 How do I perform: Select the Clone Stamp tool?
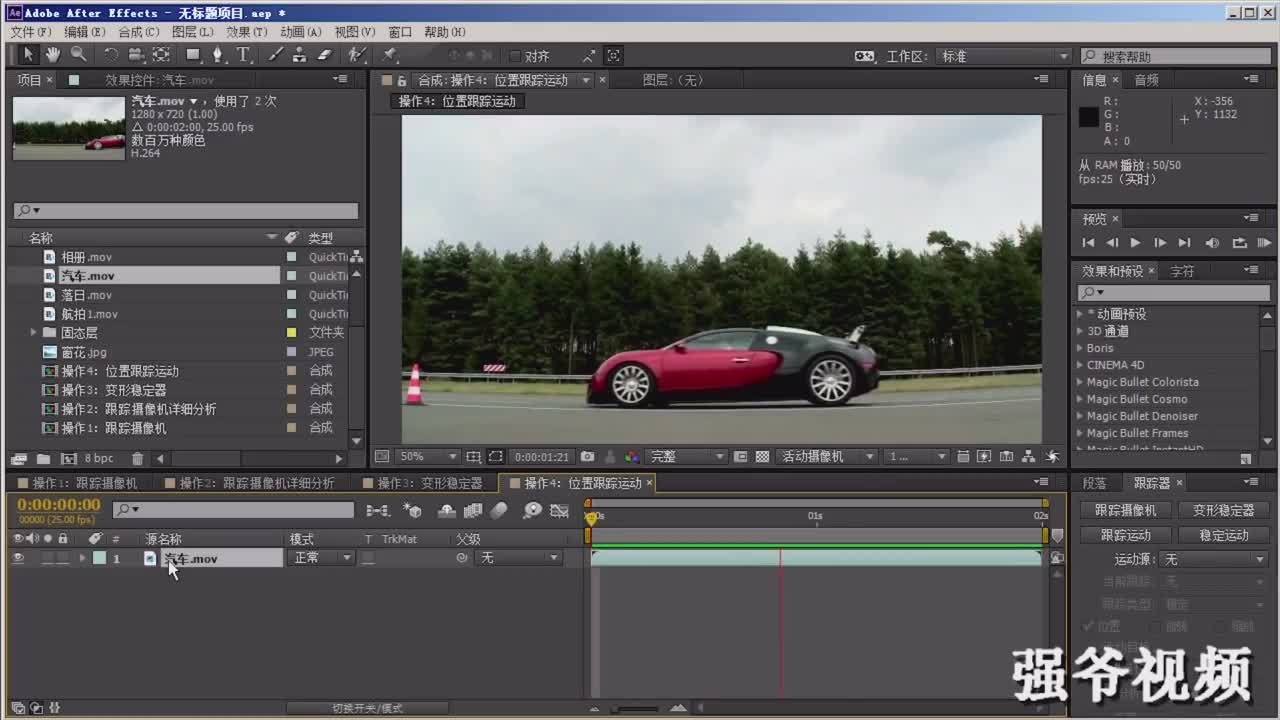(x=300, y=55)
